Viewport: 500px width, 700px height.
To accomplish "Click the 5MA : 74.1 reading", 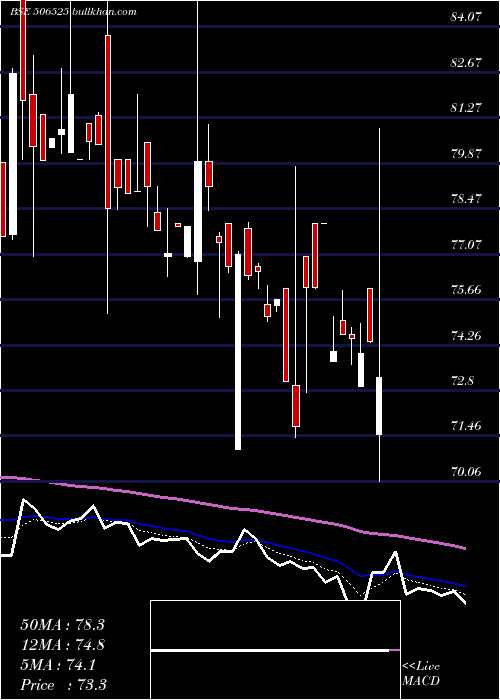I will coord(58,665).
